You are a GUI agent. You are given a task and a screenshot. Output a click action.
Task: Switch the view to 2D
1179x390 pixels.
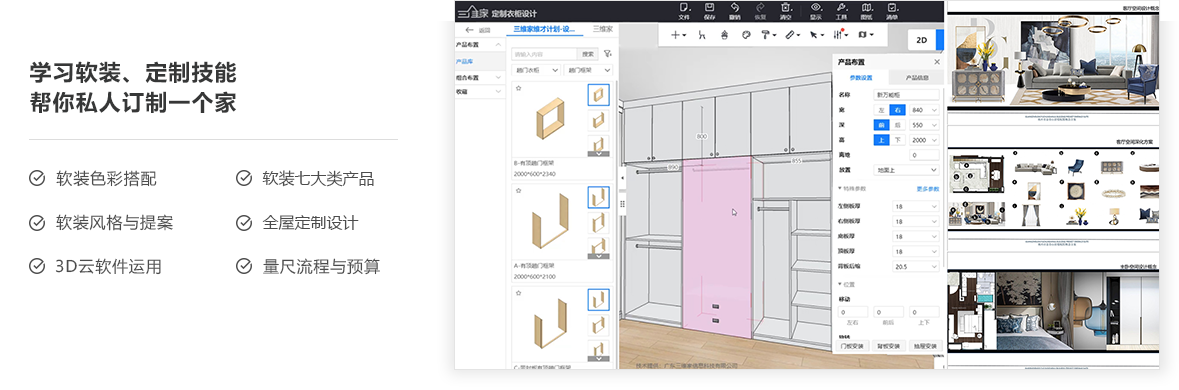click(921, 40)
